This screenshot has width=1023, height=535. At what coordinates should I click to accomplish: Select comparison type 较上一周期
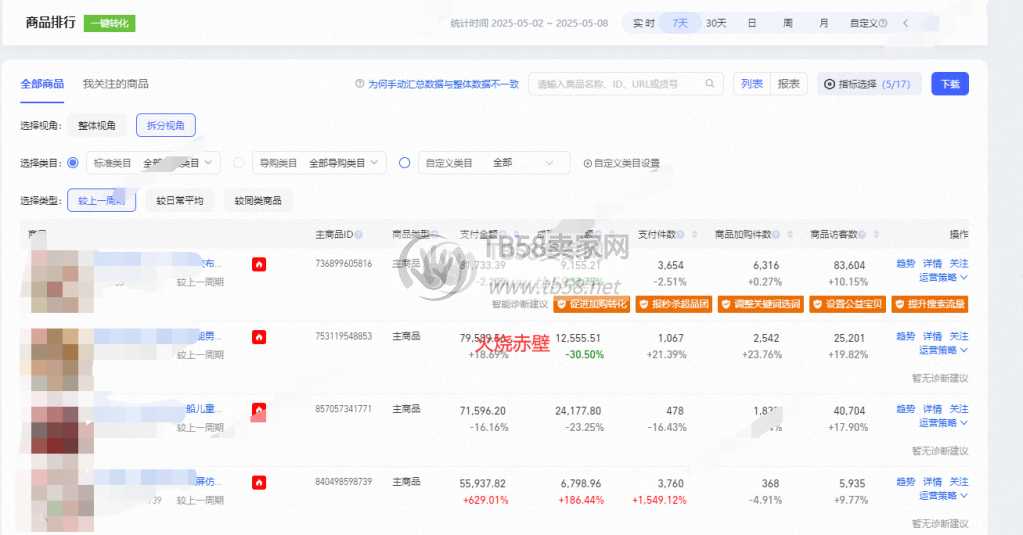point(101,200)
